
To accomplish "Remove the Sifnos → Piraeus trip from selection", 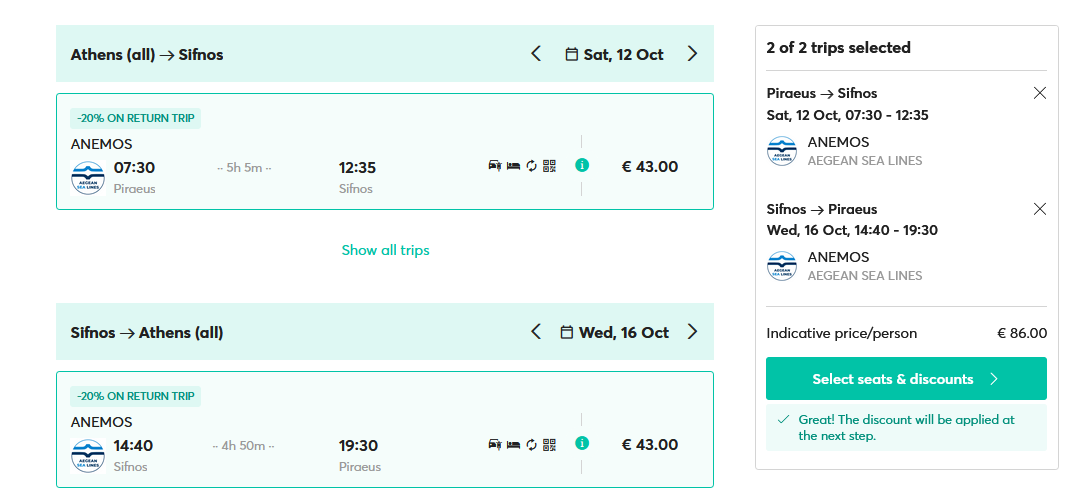I will click(1039, 209).
